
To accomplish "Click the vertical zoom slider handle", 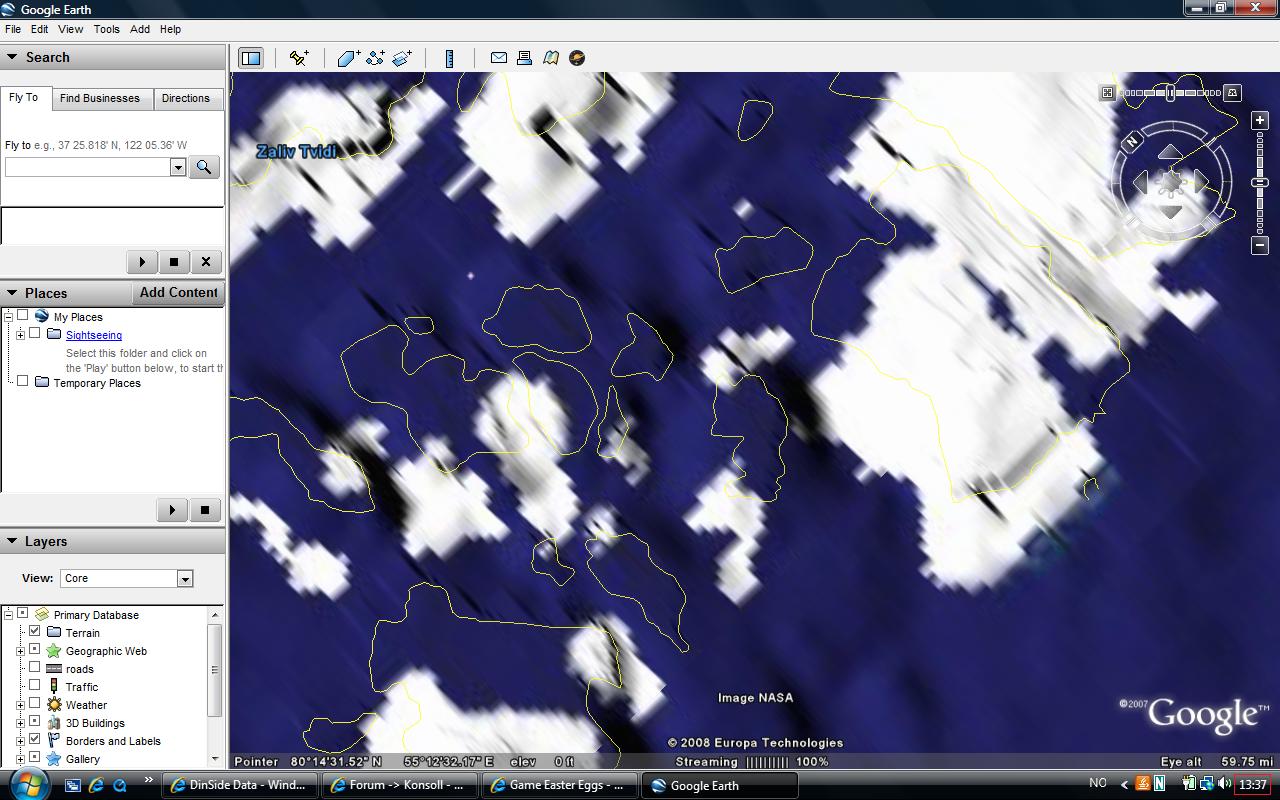I will click(1259, 183).
